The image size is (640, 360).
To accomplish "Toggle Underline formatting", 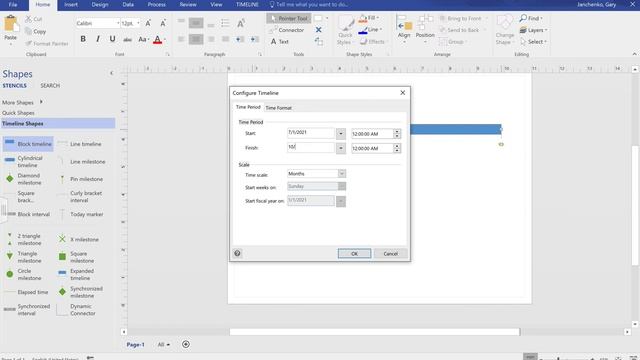I will tap(112, 39).
